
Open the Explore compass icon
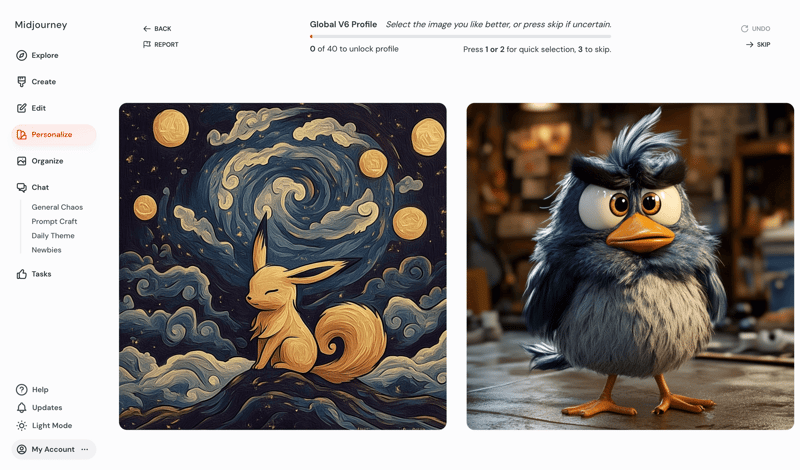tap(21, 55)
